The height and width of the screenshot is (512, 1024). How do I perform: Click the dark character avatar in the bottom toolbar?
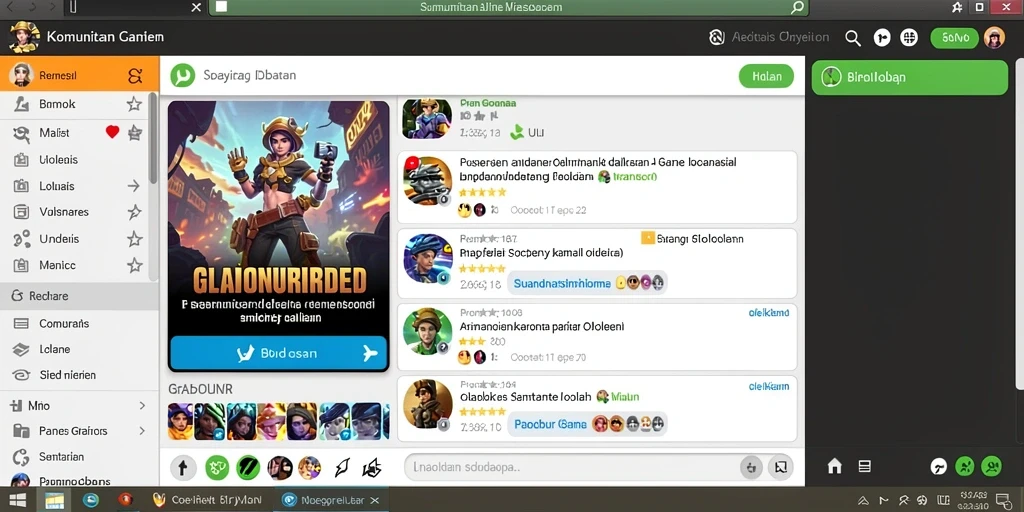point(280,467)
